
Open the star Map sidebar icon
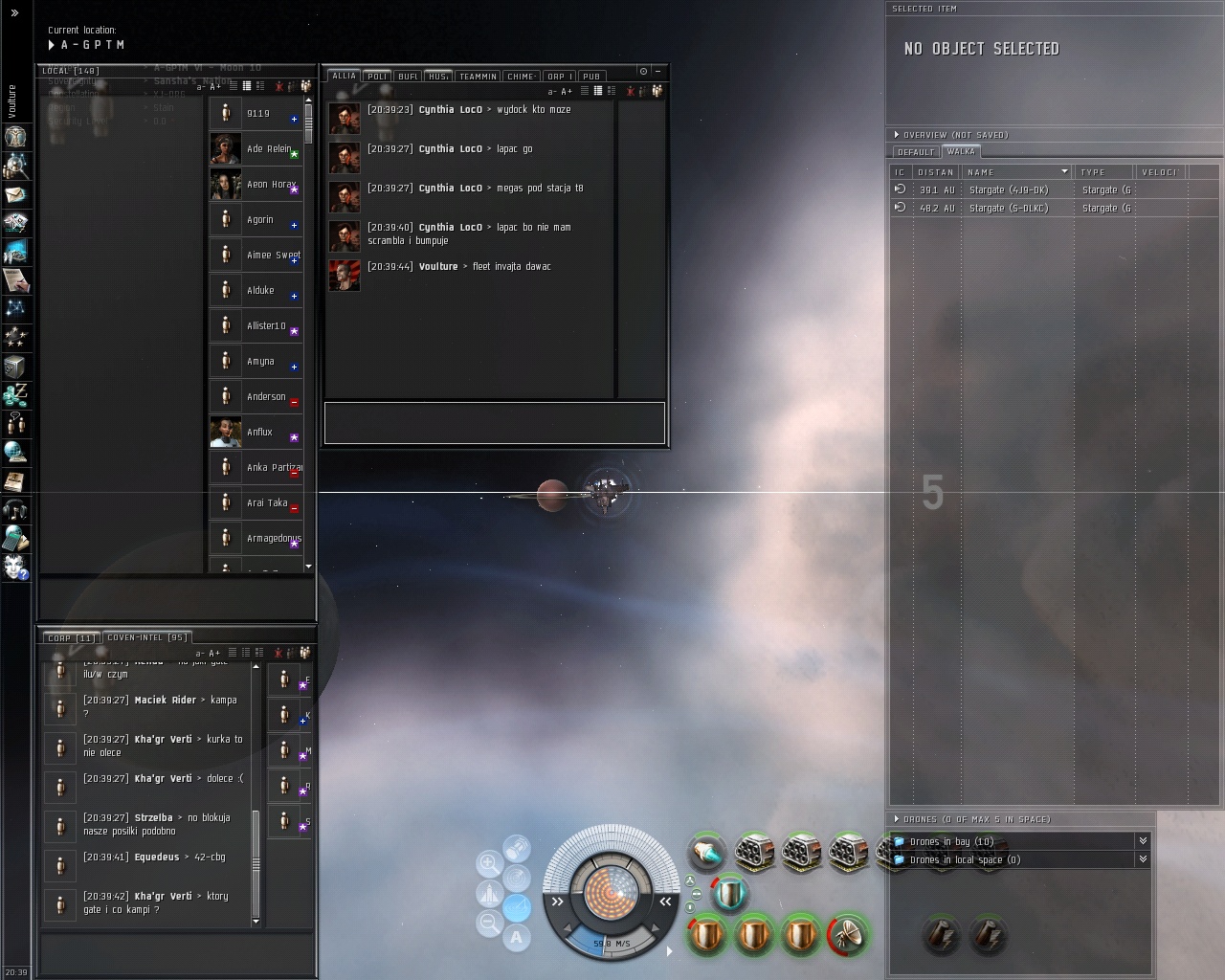pos(14,309)
